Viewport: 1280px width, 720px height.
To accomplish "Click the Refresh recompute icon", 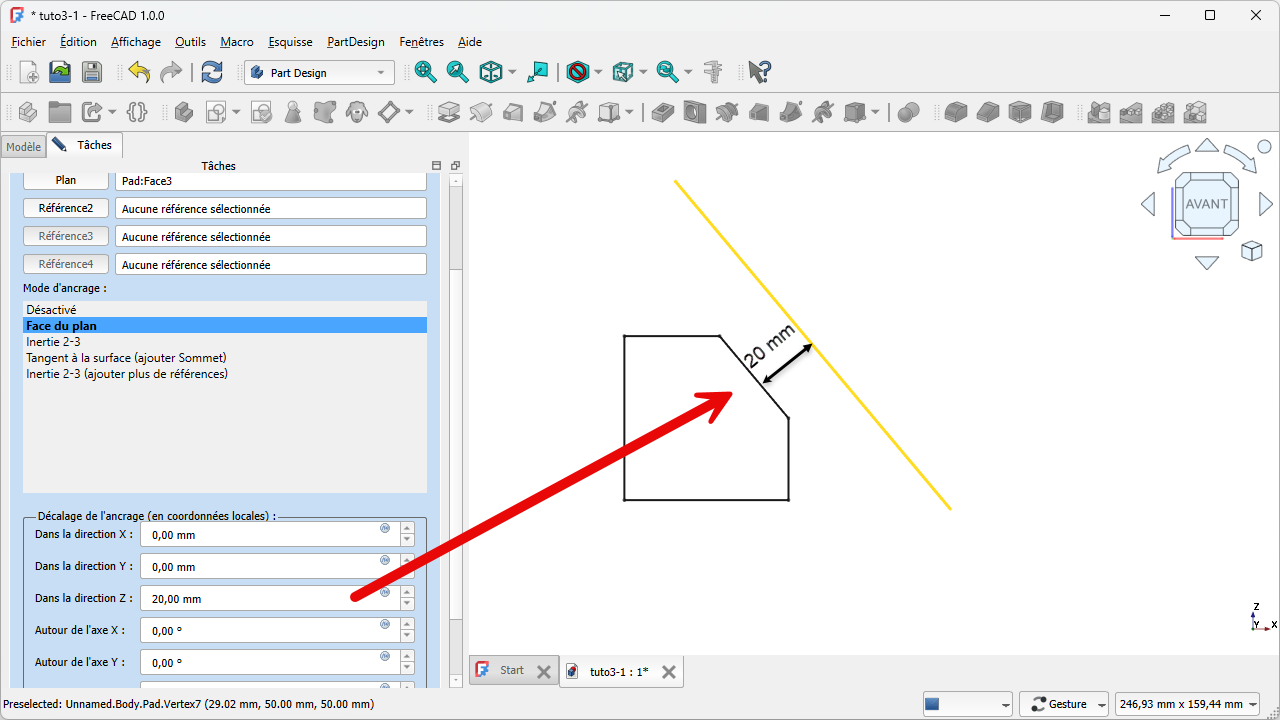I will pyautogui.click(x=212, y=72).
